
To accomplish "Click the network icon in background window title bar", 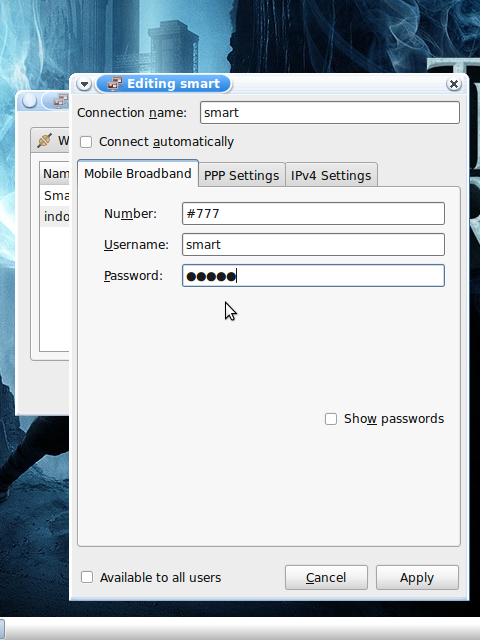I will 61,101.
